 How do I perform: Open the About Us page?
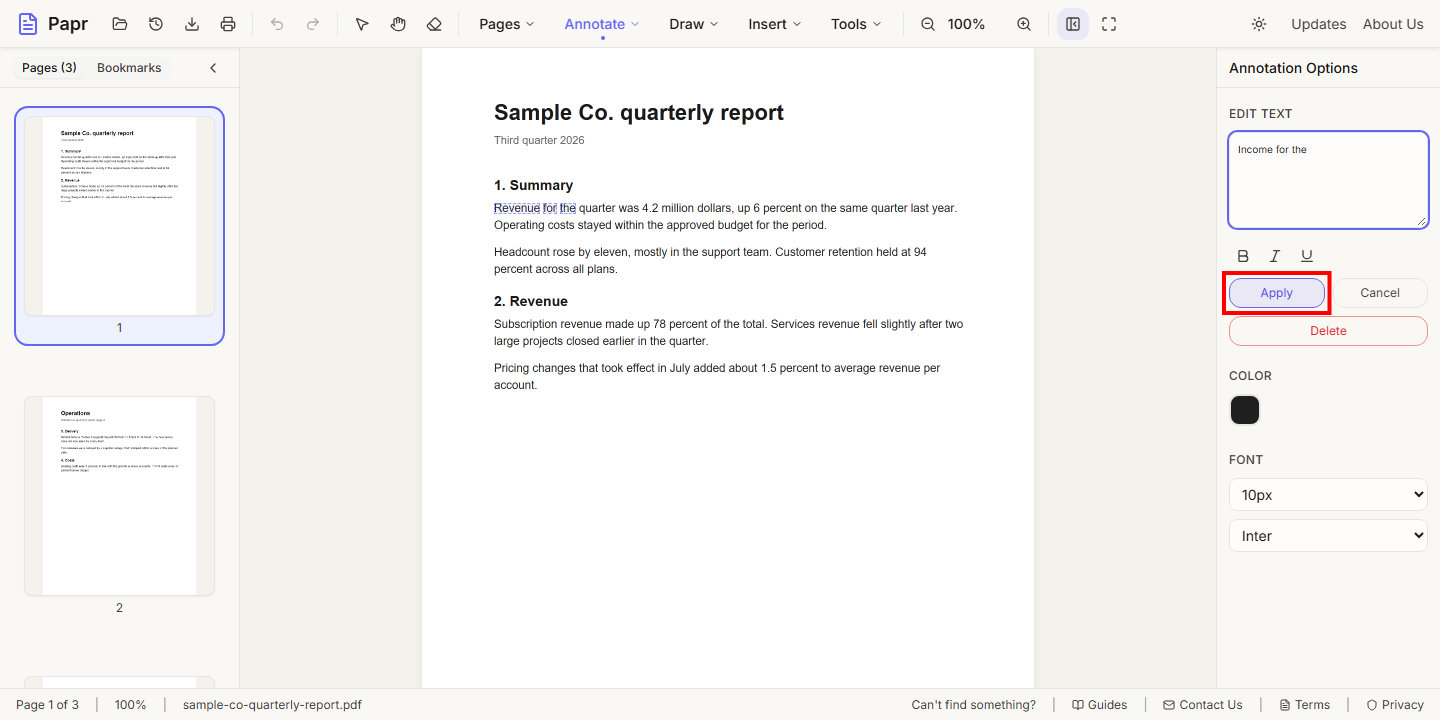[1393, 24]
